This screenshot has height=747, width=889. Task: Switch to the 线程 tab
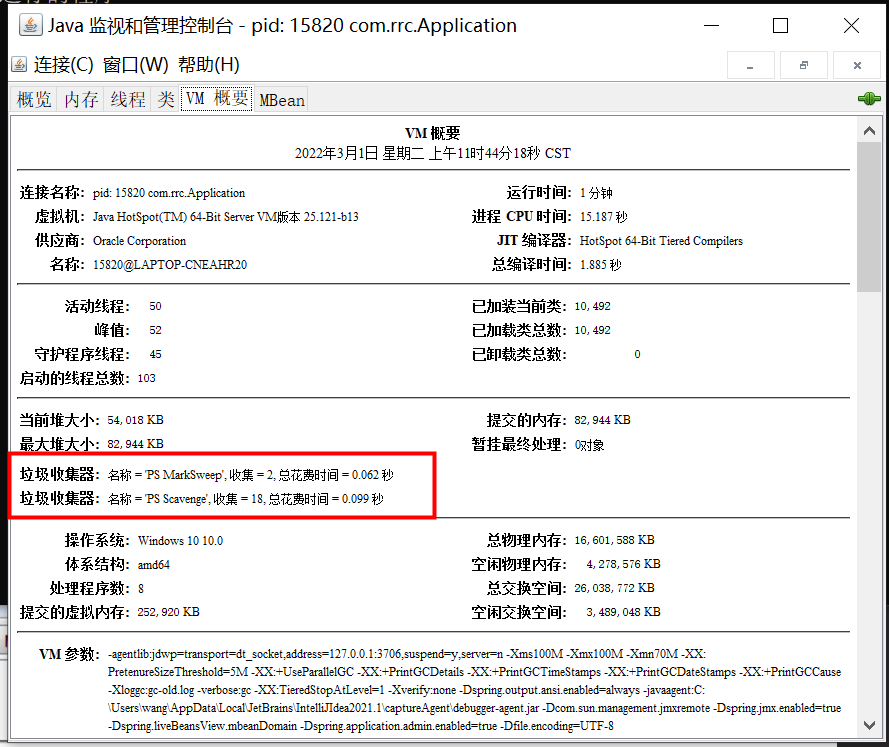pyautogui.click(x=128, y=100)
